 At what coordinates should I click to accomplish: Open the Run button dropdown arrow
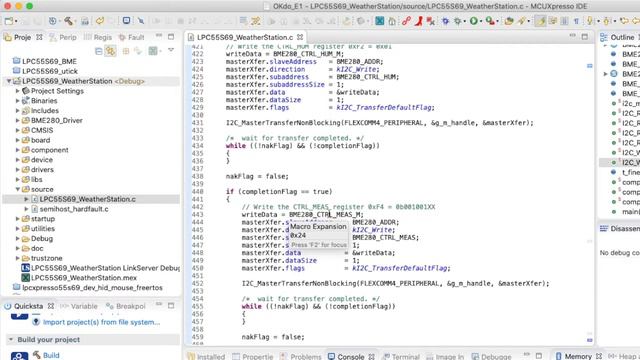coord(480,21)
